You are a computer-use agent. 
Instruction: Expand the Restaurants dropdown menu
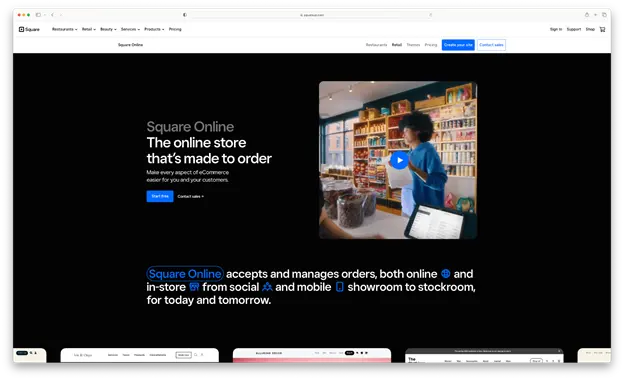[x=64, y=29]
